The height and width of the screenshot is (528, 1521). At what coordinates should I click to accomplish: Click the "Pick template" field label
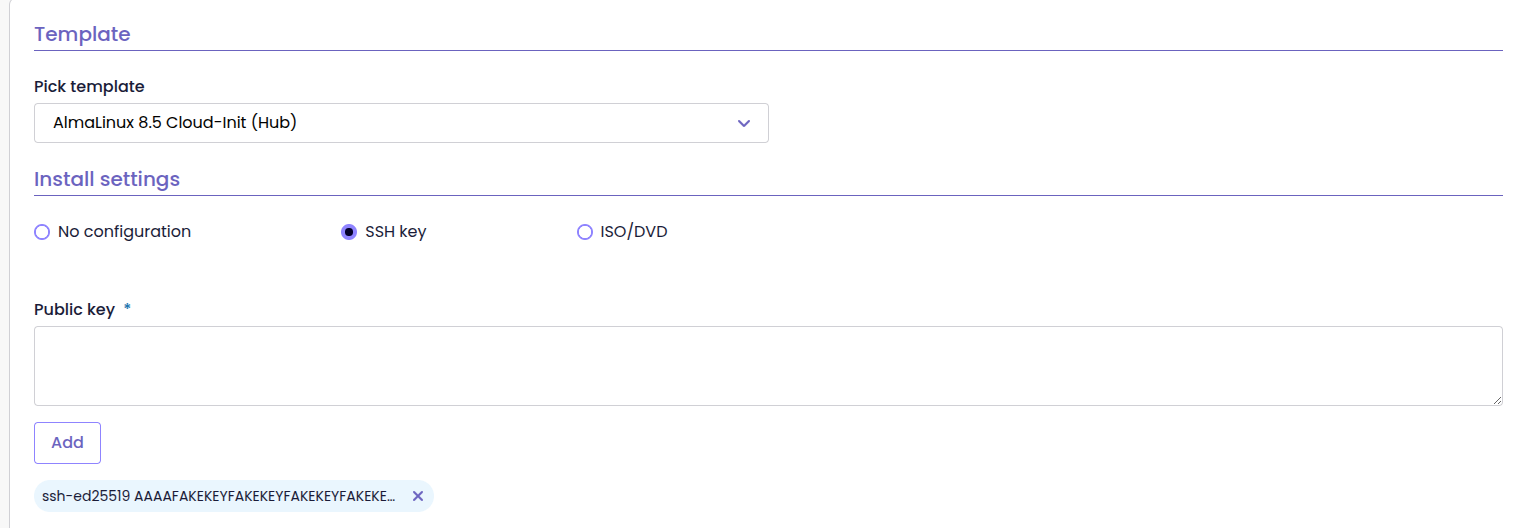tap(89, 87)
